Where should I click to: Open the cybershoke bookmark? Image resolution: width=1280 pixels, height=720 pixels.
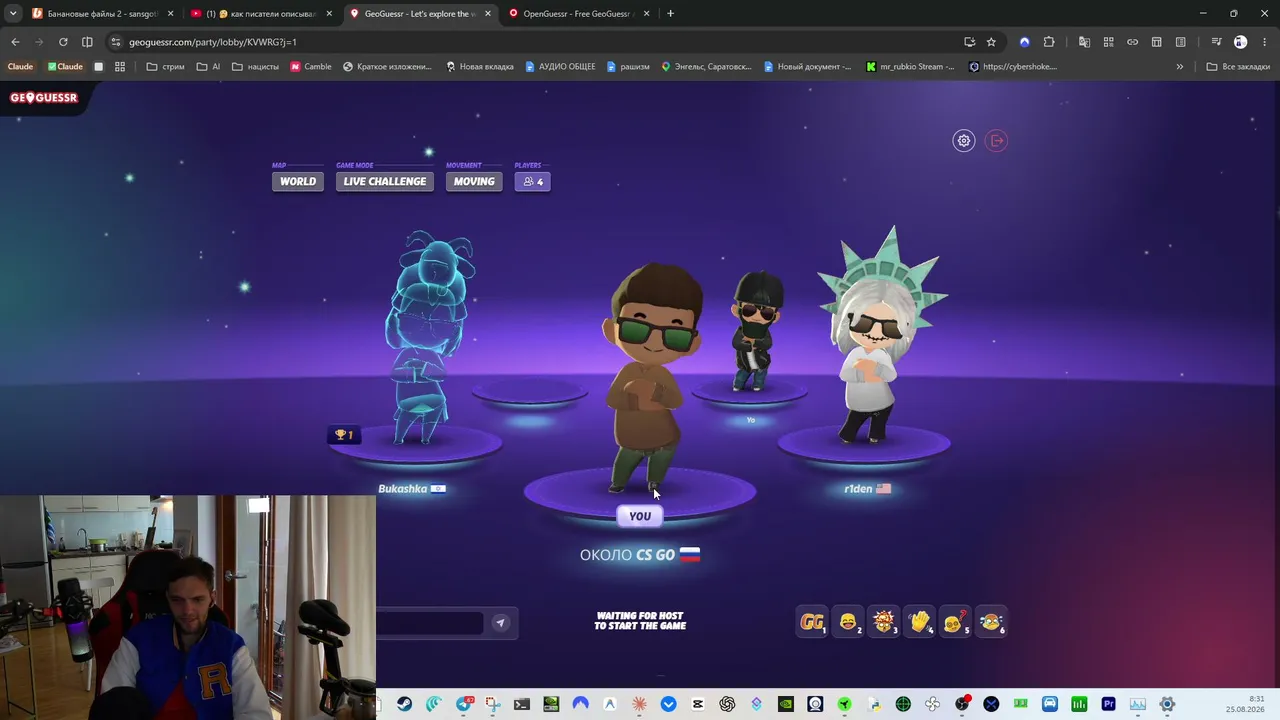pyautogui.click(x=1013, y=67)
